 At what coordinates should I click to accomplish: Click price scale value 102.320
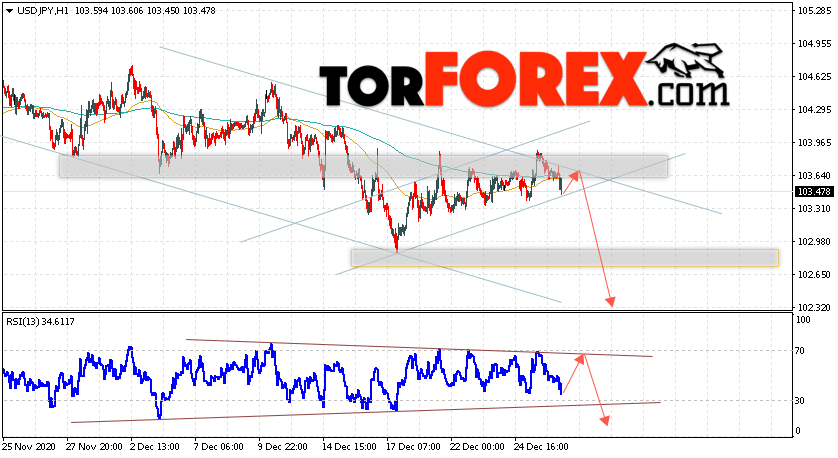point(814,308)
